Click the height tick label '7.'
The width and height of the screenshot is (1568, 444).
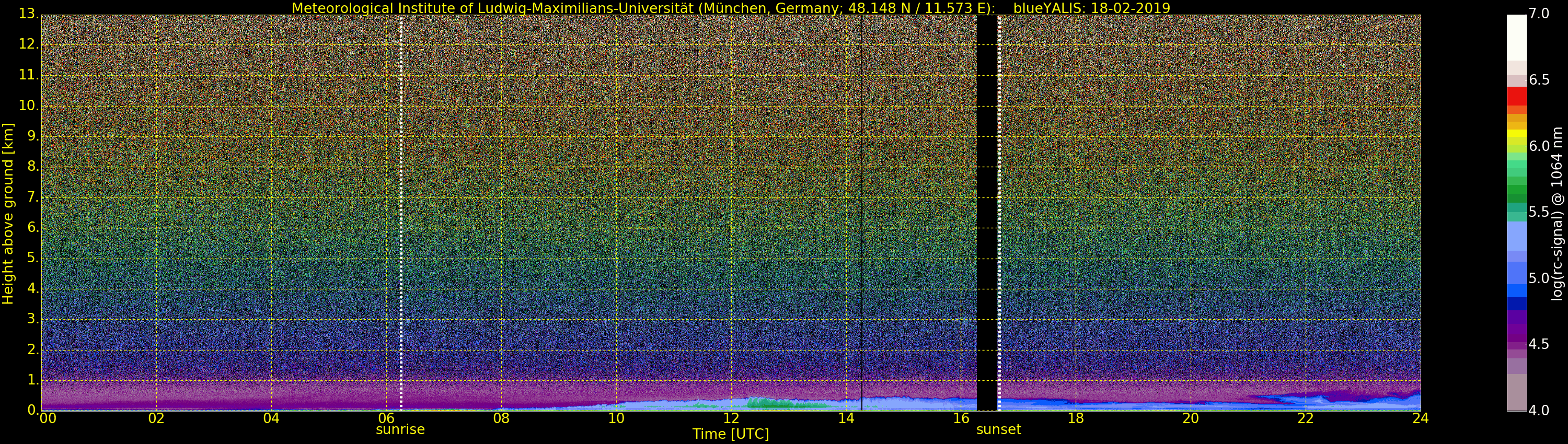pos(33,197)
